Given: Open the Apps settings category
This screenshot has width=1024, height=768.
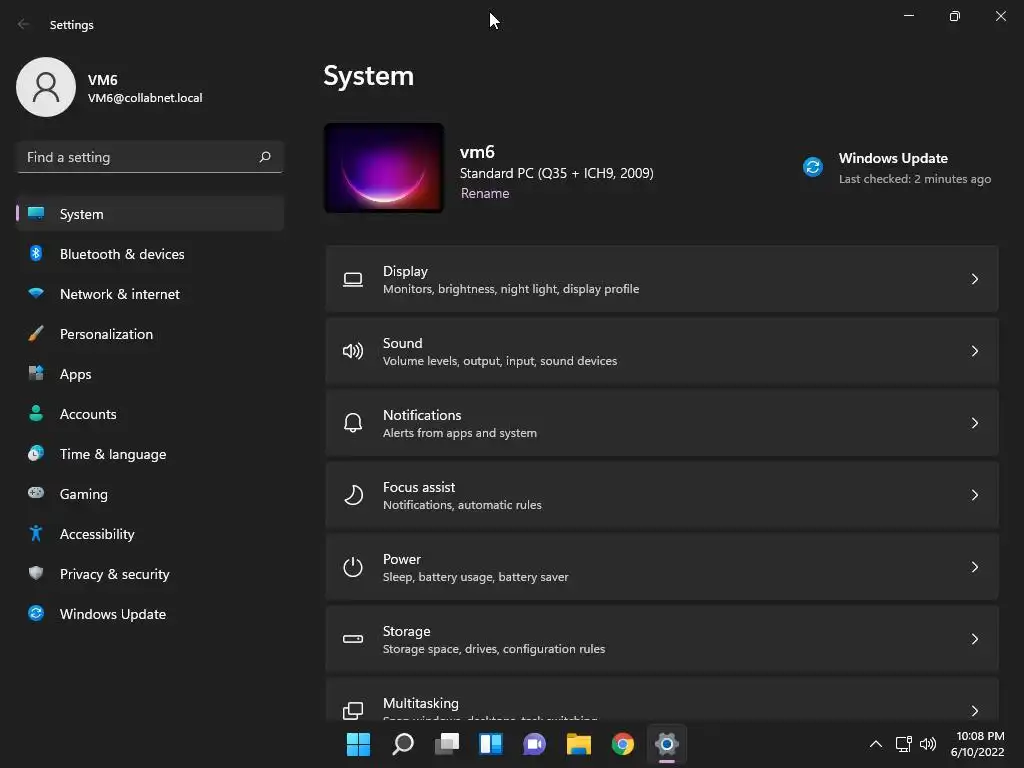Looking at the screenshot, I should [x=150, y=374].
